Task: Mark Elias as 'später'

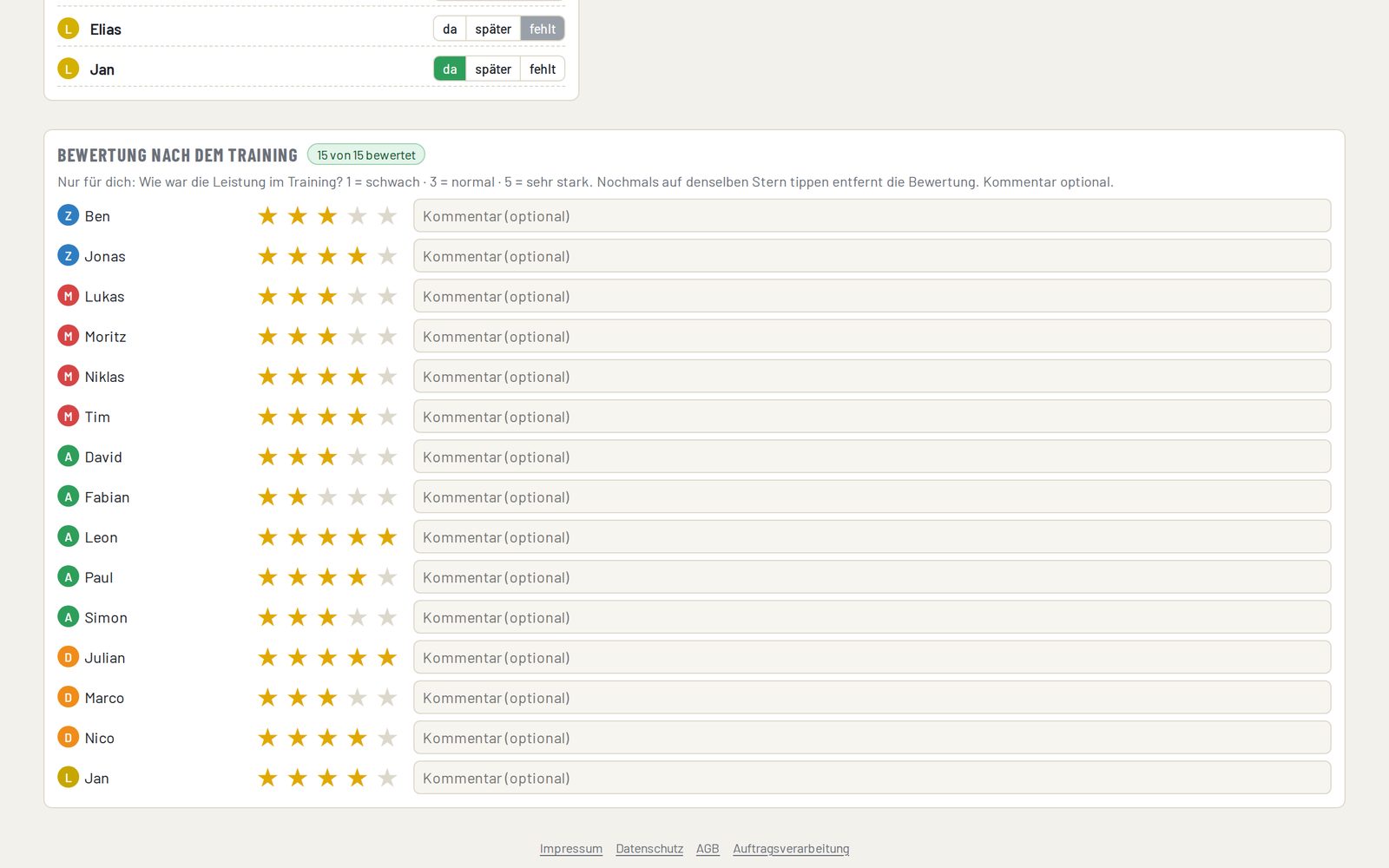Action: pyautogui.click(x=493, y=29)
